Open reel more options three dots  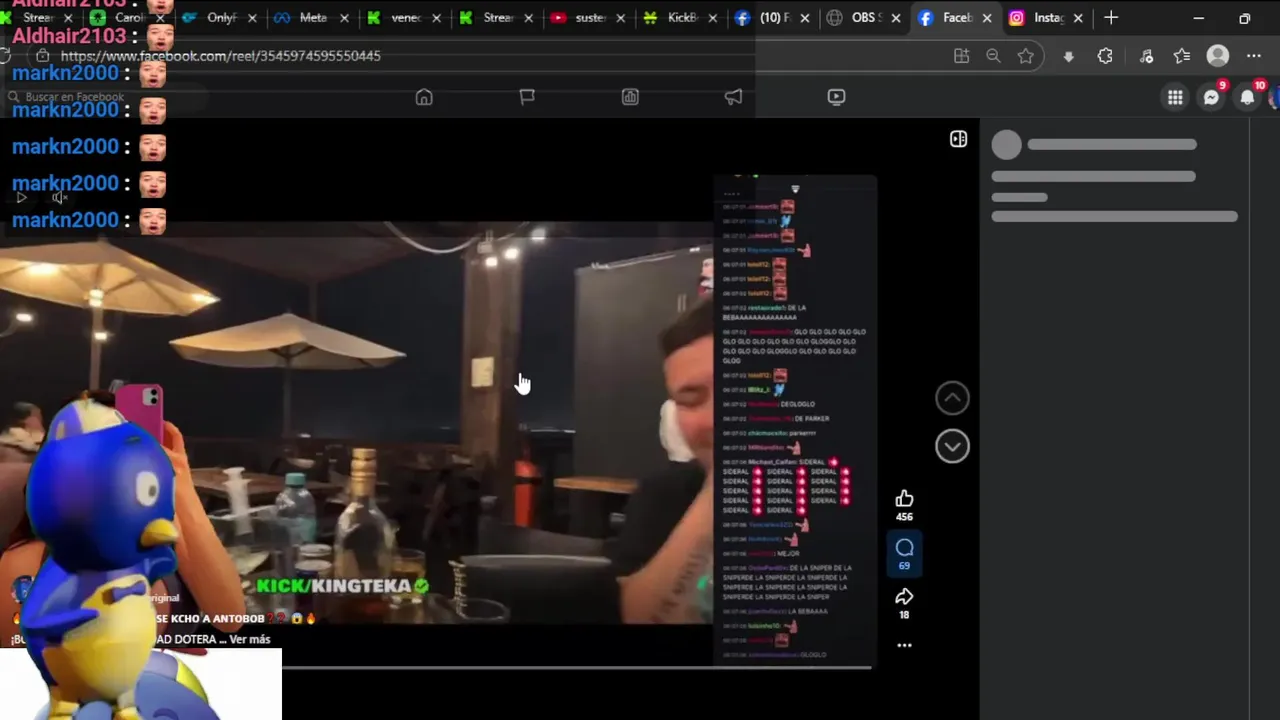coord(904,645)
